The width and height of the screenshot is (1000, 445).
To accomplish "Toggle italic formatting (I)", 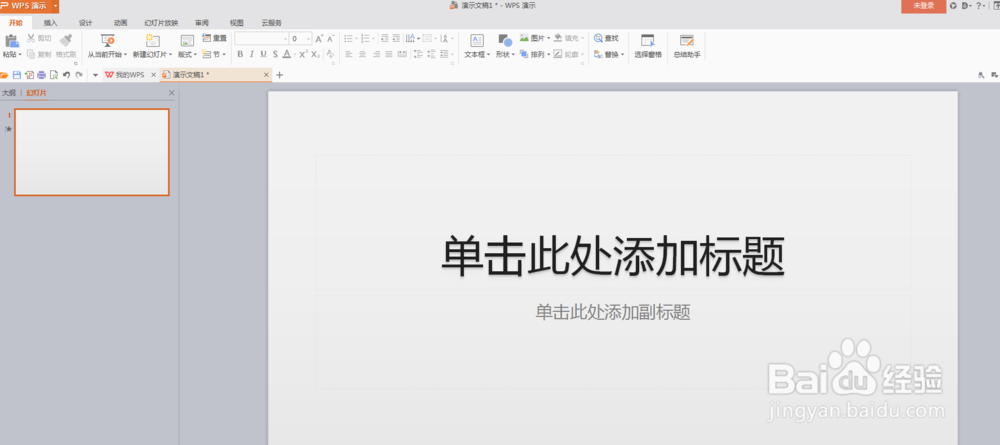I will [252, 55].
